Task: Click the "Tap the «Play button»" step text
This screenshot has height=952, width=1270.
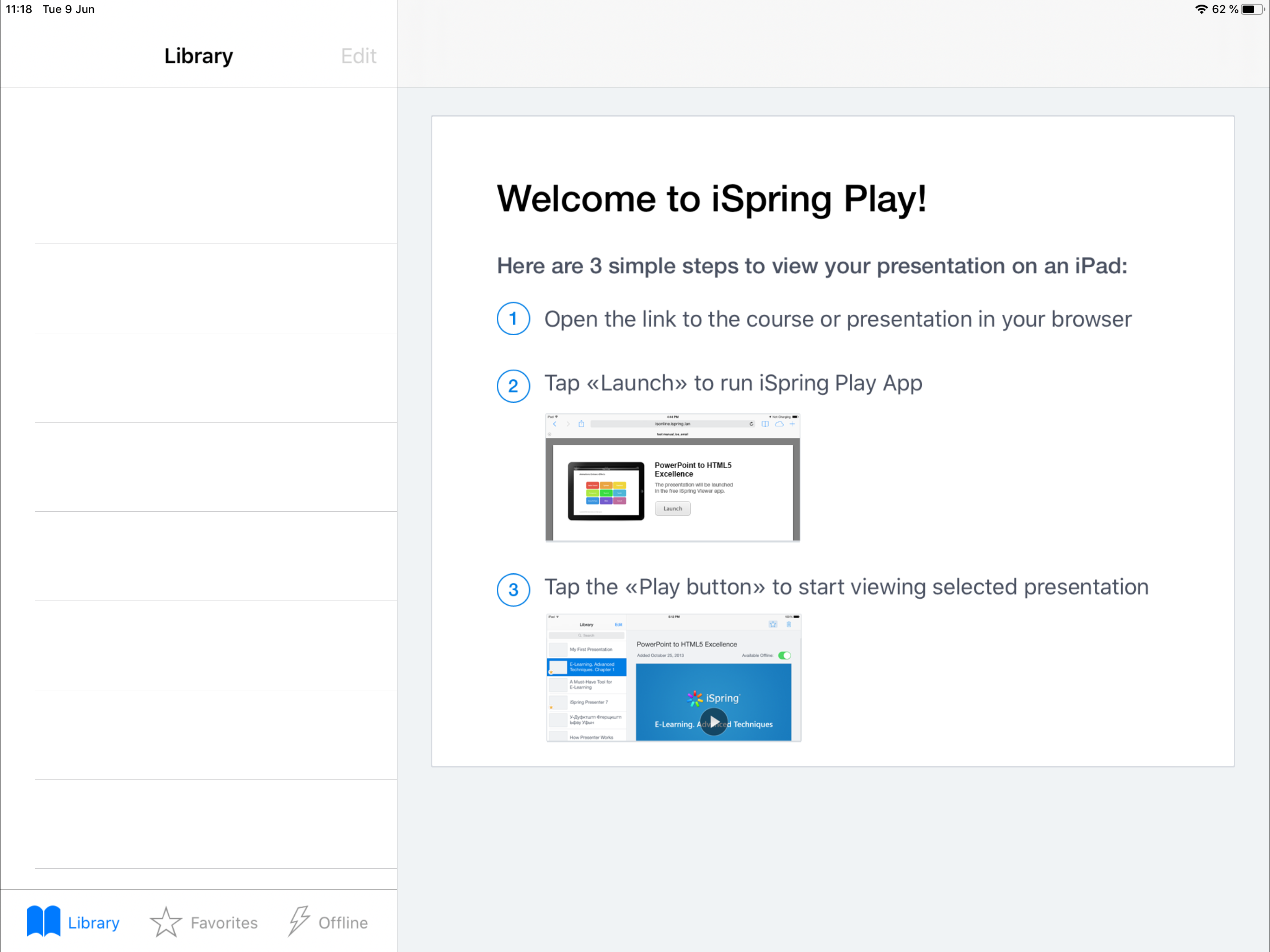Action: pos(847,588)
